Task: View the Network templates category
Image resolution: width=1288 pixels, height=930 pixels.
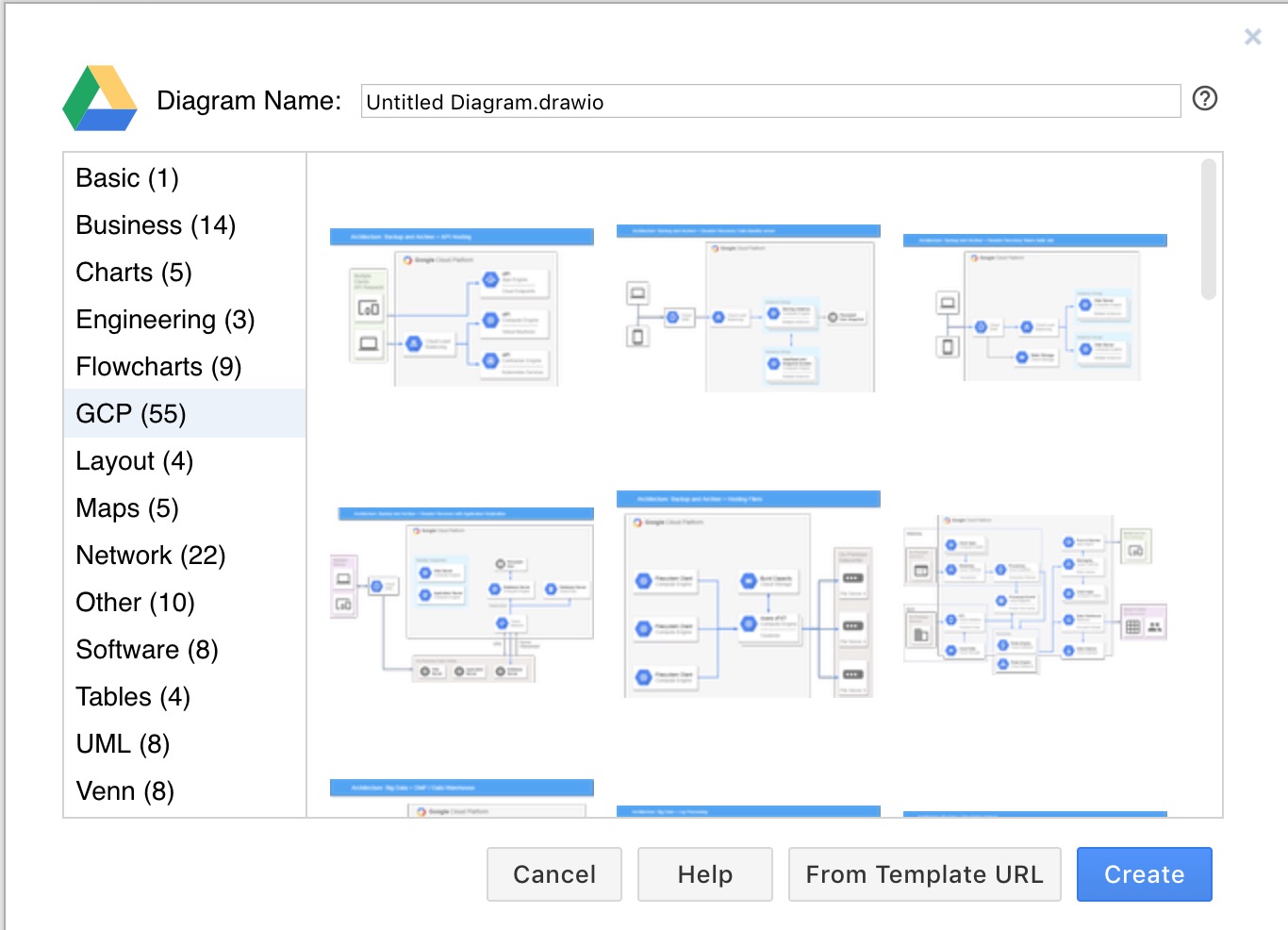Action: pyautogui.click(x=150, y=555)
